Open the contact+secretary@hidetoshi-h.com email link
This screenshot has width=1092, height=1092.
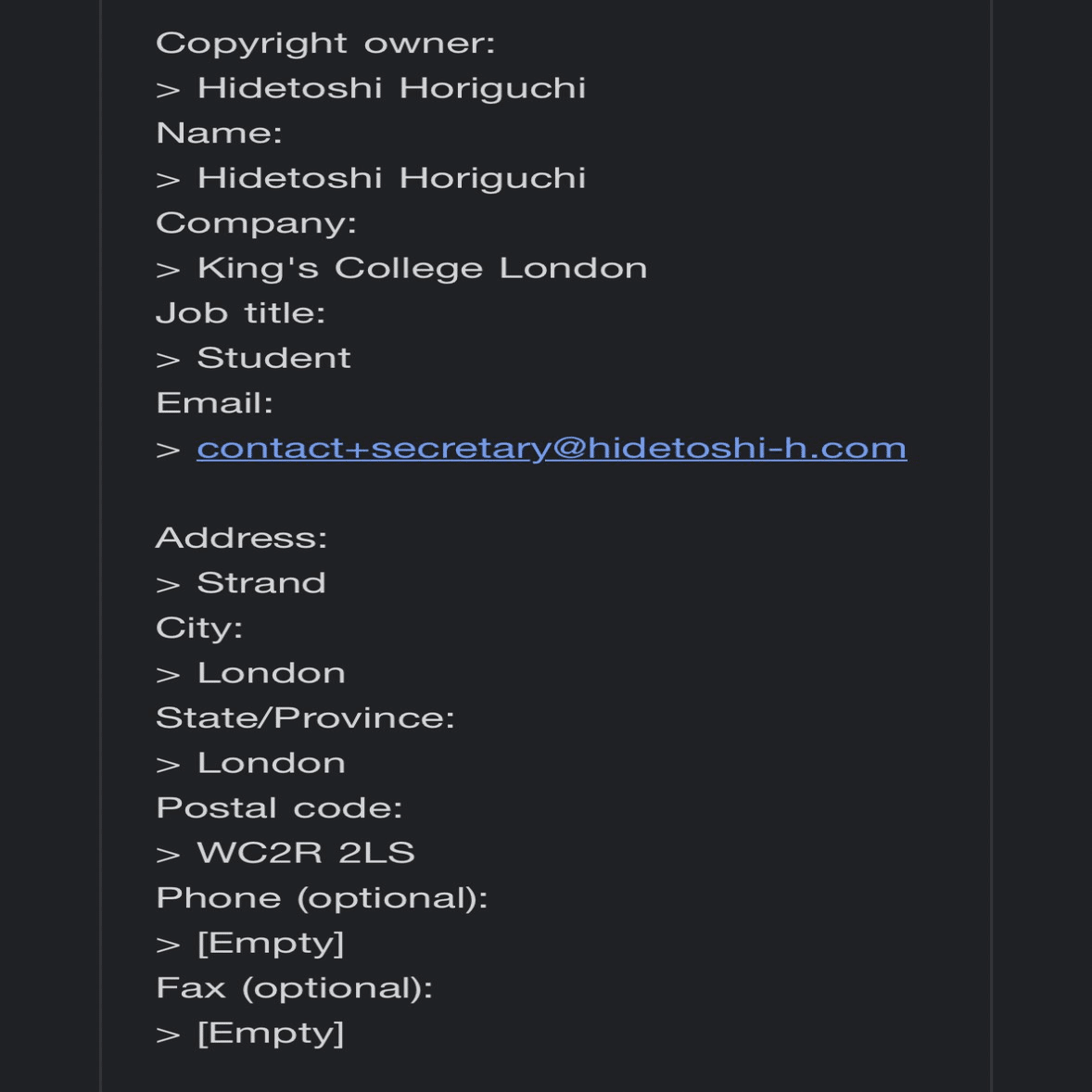[552, 449]
